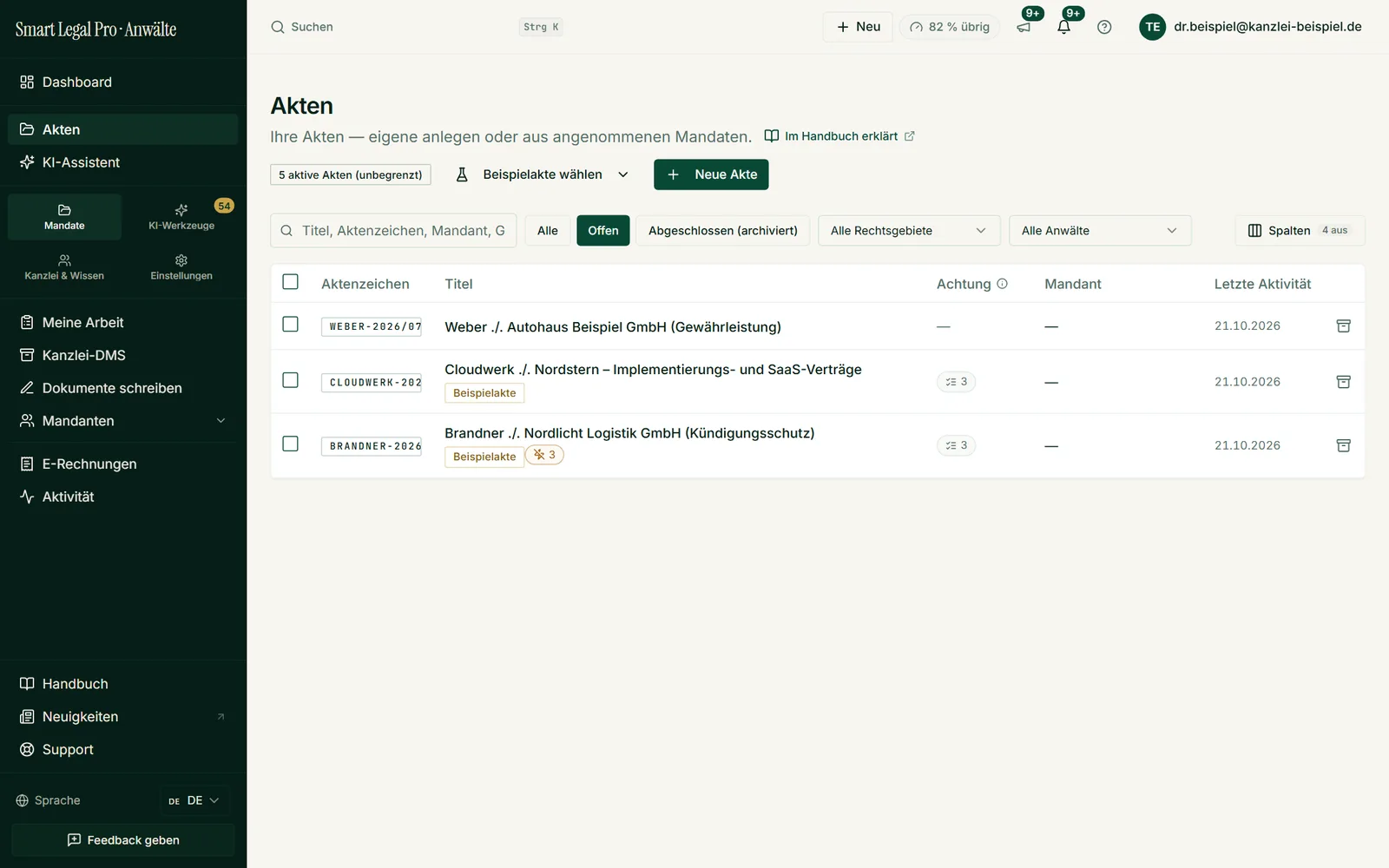Check the Brandner case checkbox

pos(291,444)
